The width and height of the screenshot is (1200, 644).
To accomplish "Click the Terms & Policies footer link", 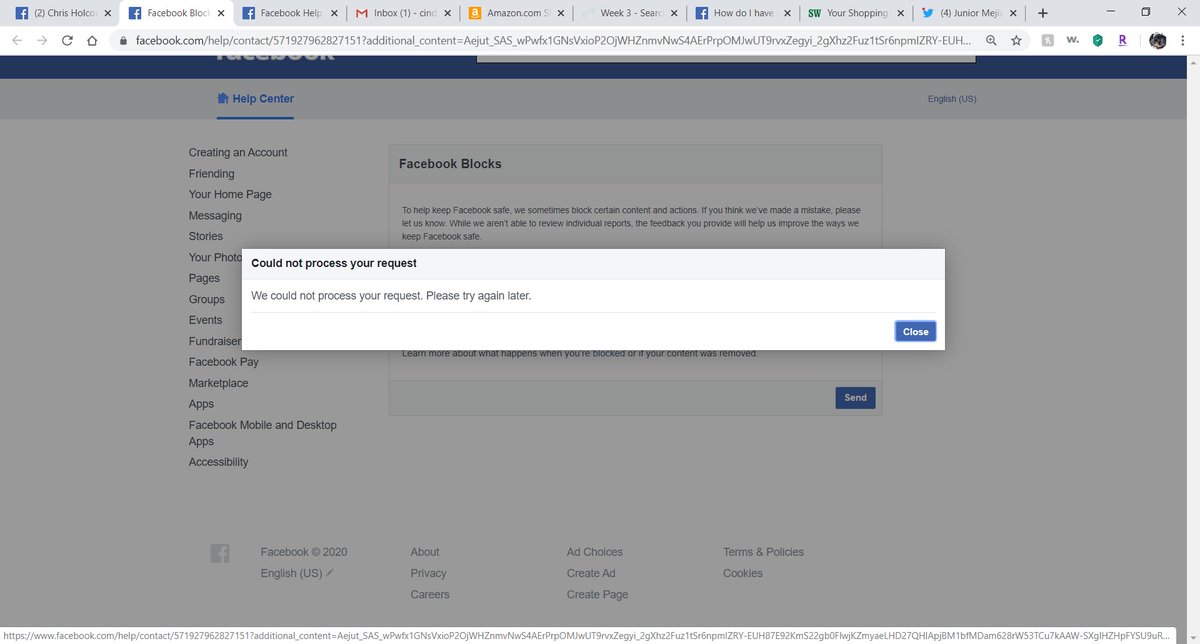I will pyautogui.click(x=764, y=552).
